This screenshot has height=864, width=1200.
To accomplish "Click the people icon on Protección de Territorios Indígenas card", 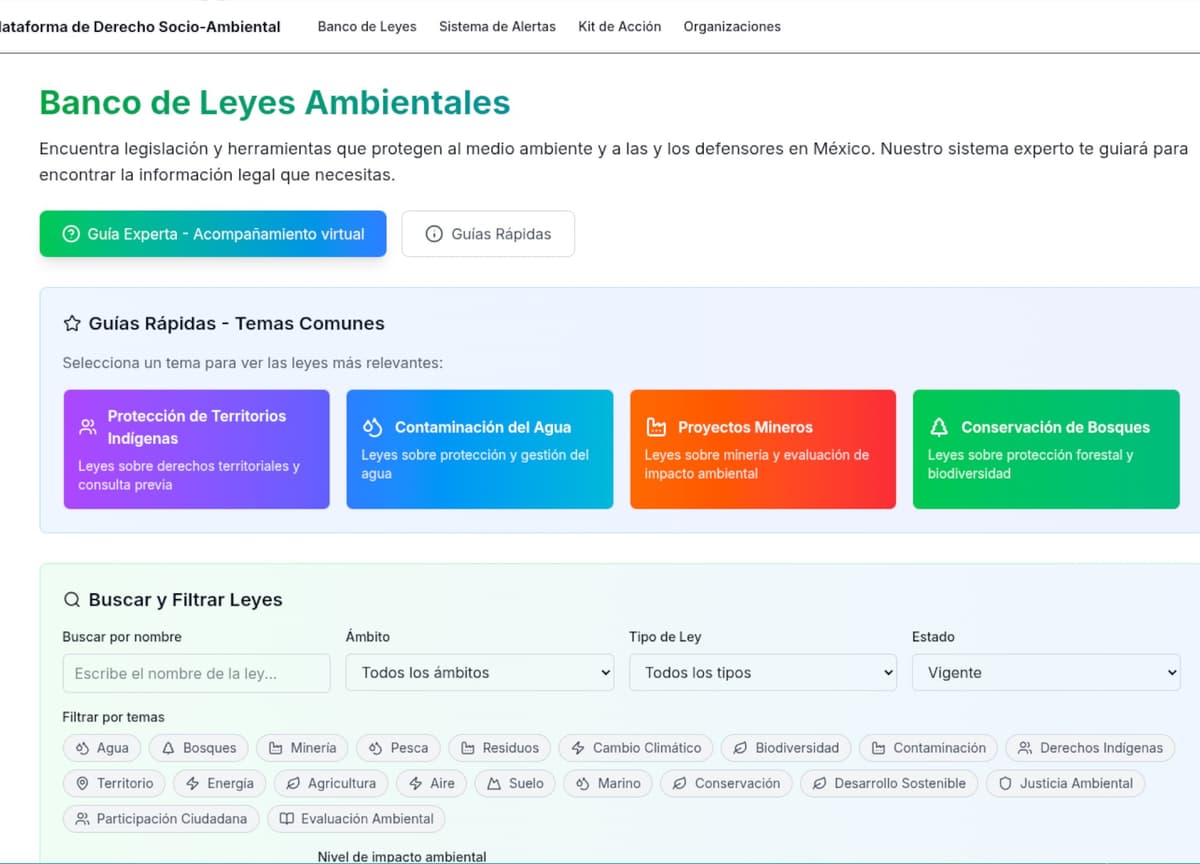I will 87,427.
